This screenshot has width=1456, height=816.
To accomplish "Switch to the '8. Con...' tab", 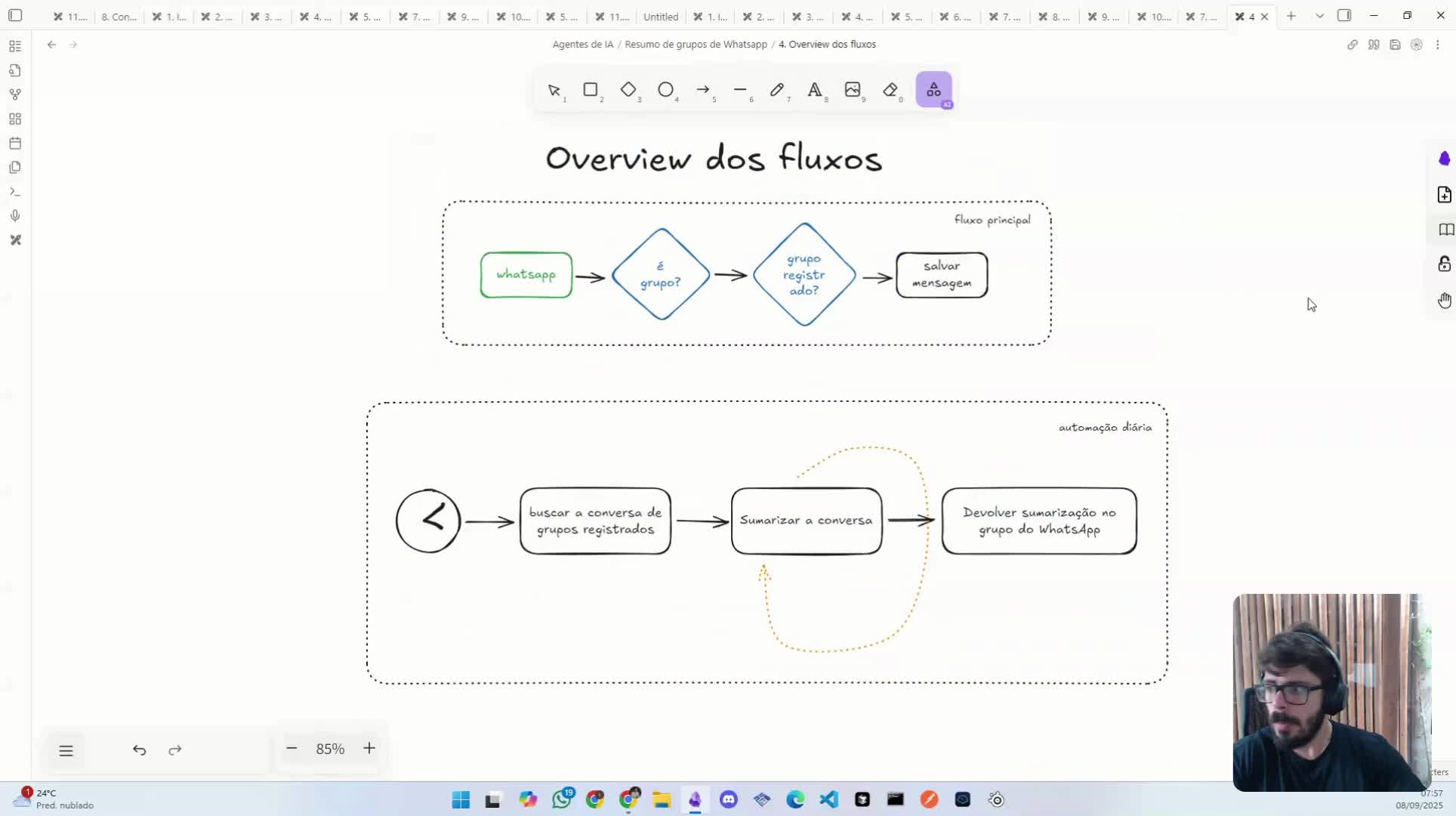I will point(118,17).
